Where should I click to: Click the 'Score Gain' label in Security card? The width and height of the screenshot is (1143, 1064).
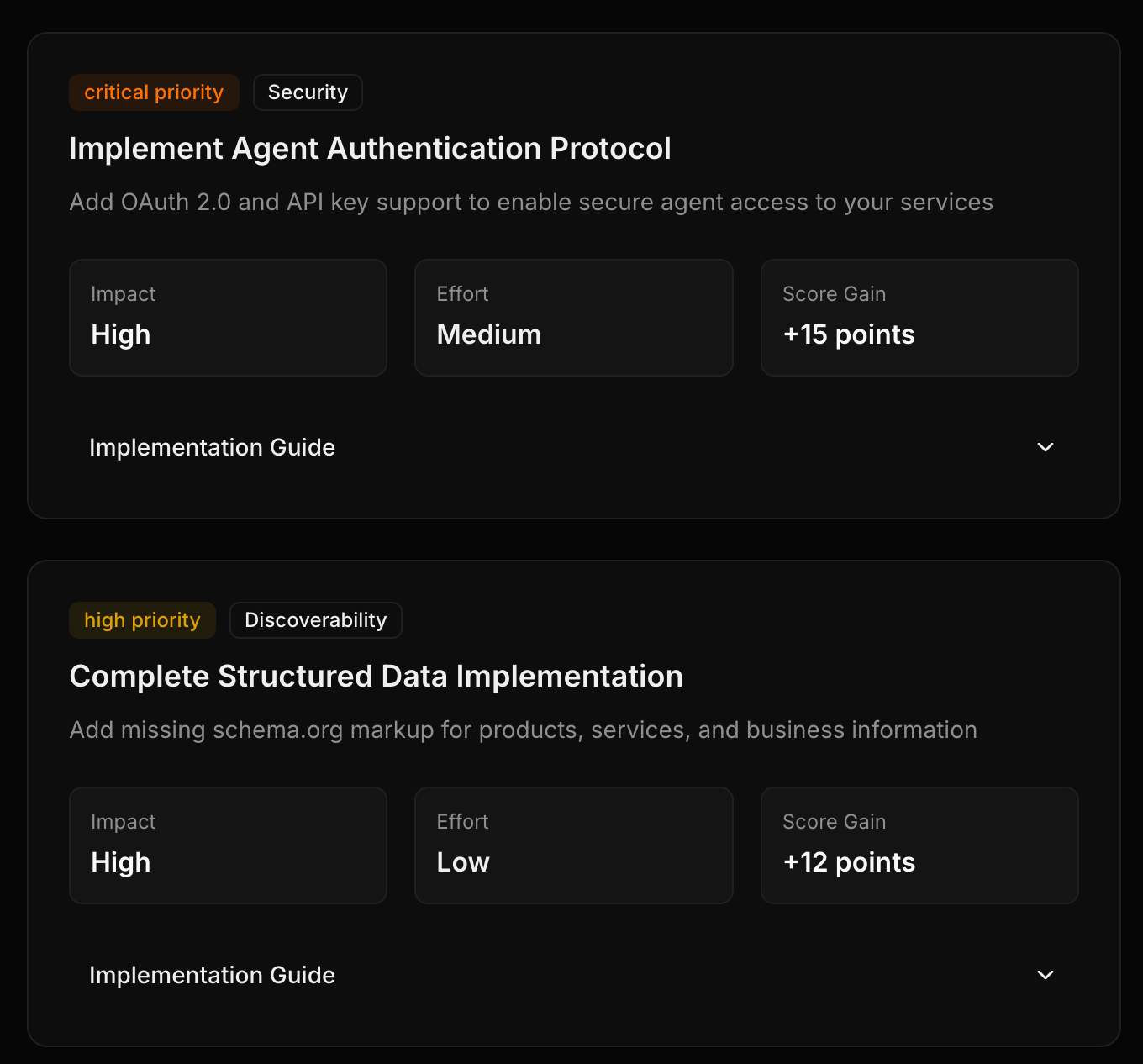click(834, 294)
